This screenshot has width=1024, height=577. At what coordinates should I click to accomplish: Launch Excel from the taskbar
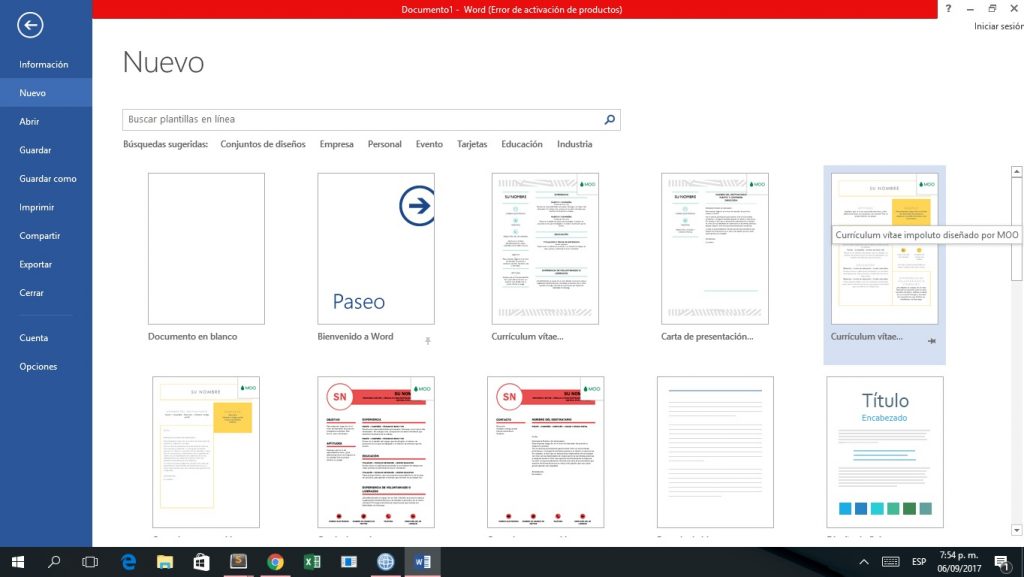point(311,562)
